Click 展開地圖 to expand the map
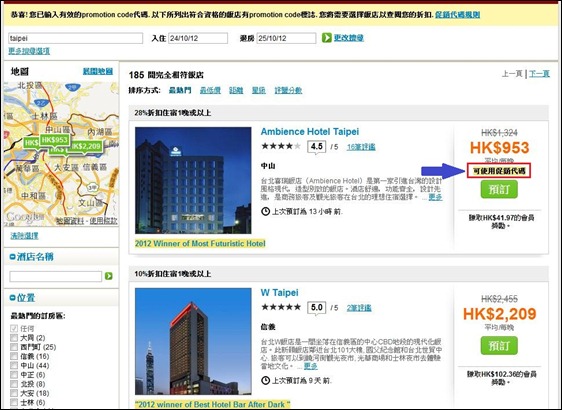Screen dimensions: 562x410 click(x=98, y=71)
